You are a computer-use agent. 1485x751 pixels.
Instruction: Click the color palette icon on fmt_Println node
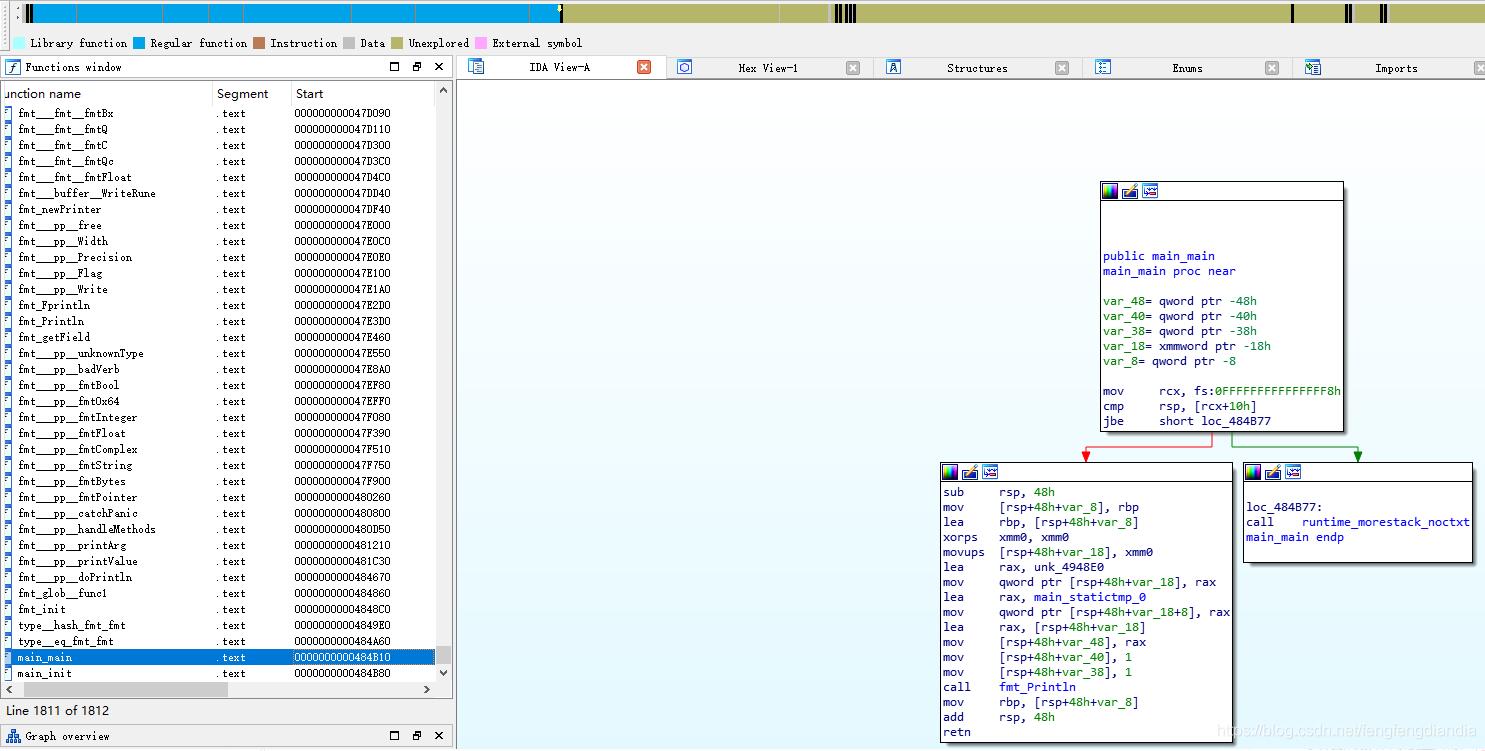pyautogui.click(x=950, y=472)
